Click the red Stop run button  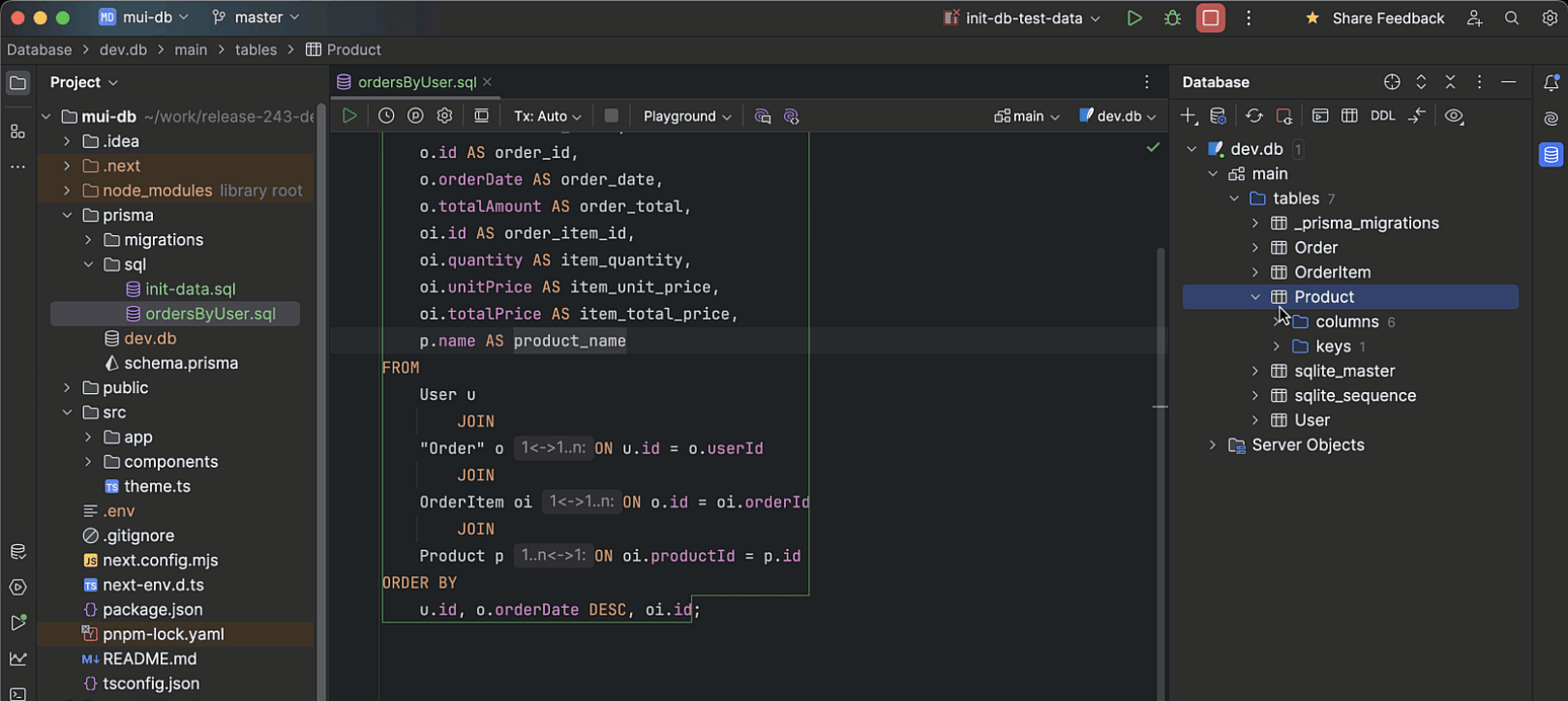1210,18
